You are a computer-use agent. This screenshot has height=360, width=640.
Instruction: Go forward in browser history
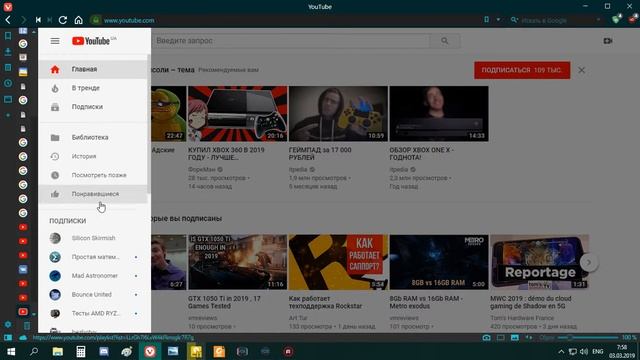tap(23, 20)
